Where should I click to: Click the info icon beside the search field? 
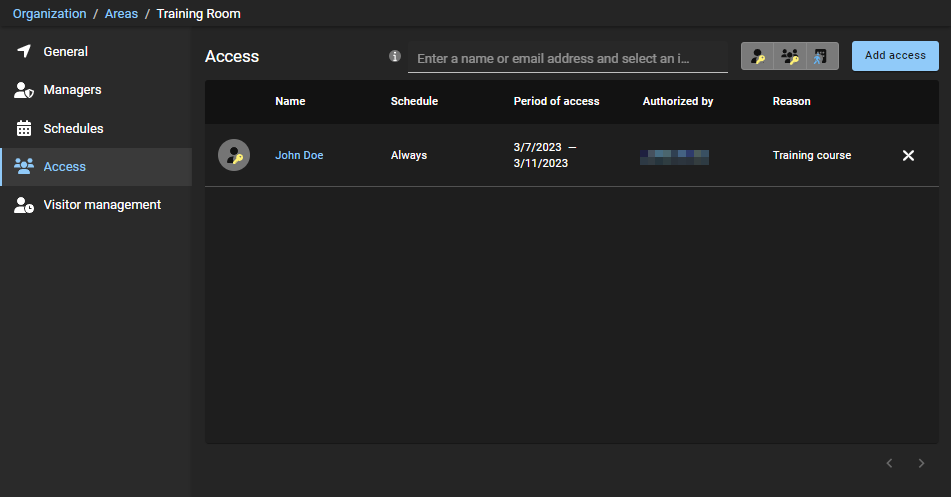click(x=395, y=57)
